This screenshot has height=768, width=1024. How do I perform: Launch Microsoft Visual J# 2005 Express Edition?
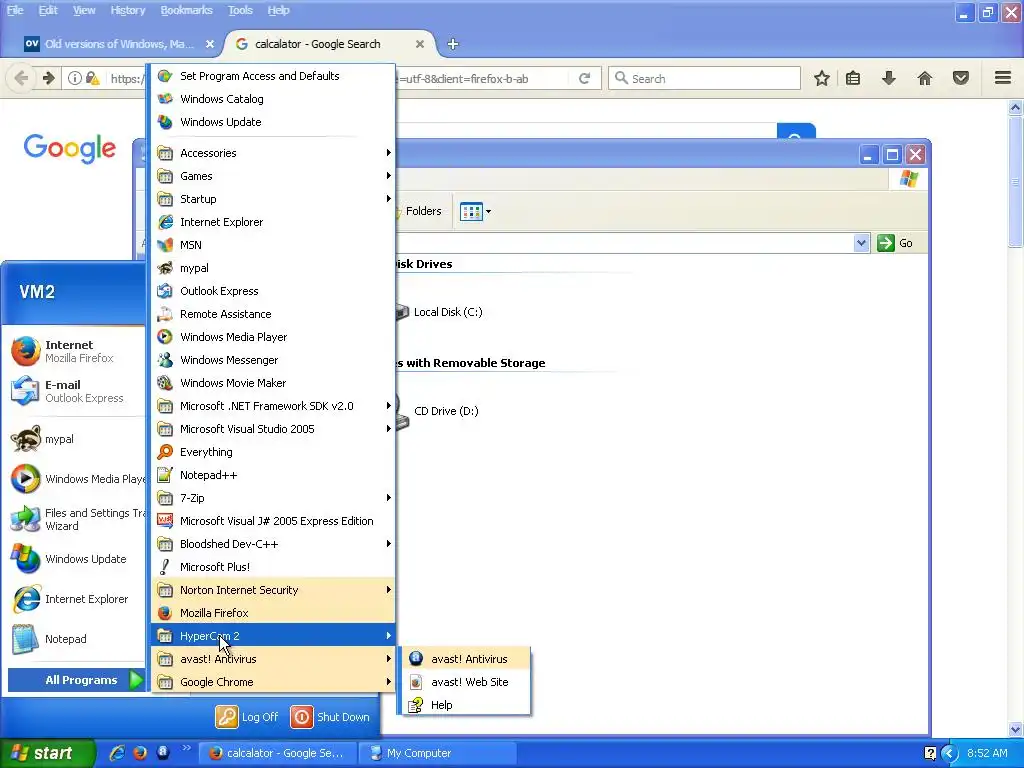coord(273,520)
